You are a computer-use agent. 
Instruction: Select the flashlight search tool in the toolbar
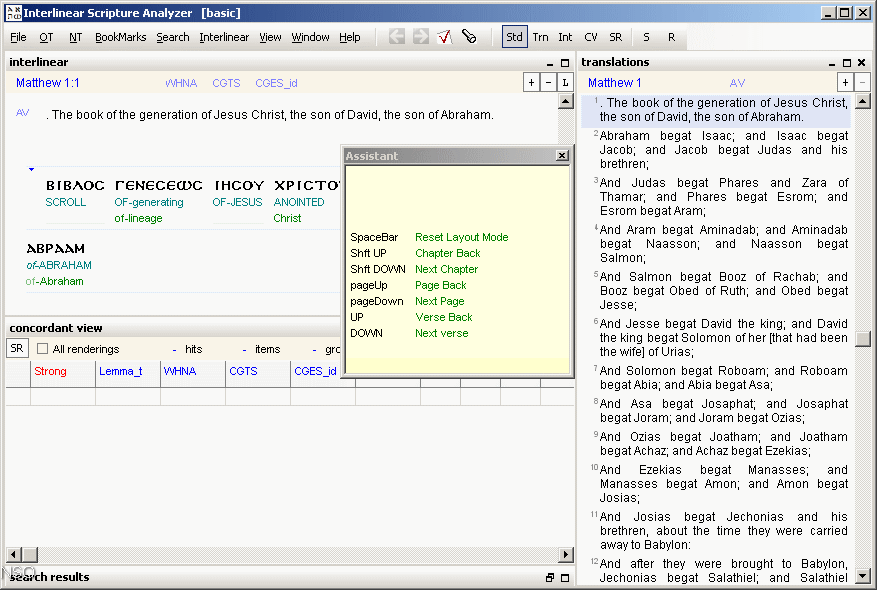point(468,35)
